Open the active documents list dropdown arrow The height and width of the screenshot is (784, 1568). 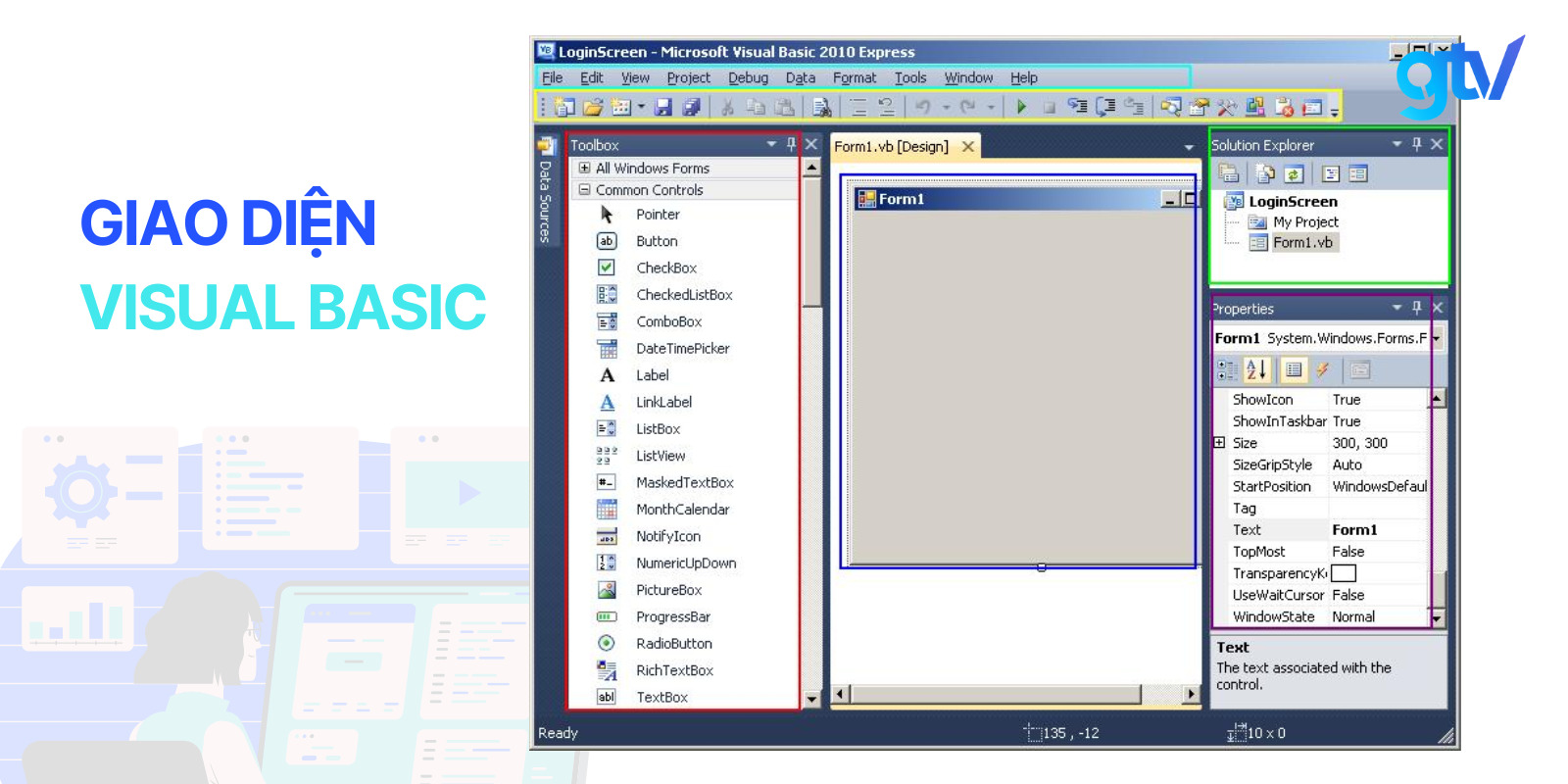click(x=1189, y=147)
